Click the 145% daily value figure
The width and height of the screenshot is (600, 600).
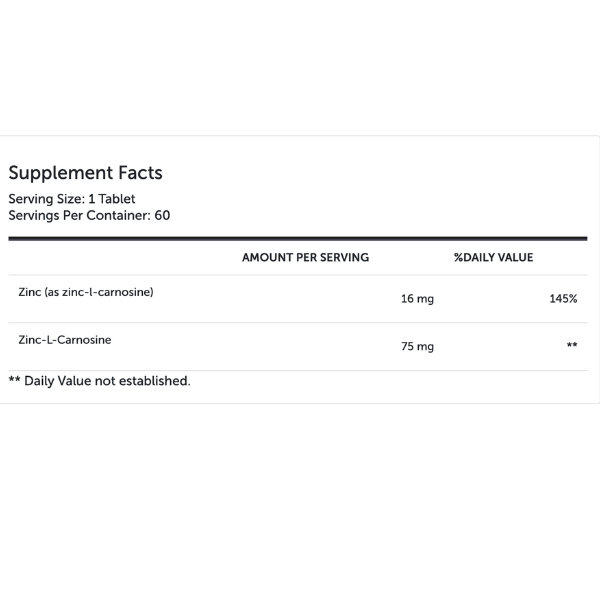563,298
